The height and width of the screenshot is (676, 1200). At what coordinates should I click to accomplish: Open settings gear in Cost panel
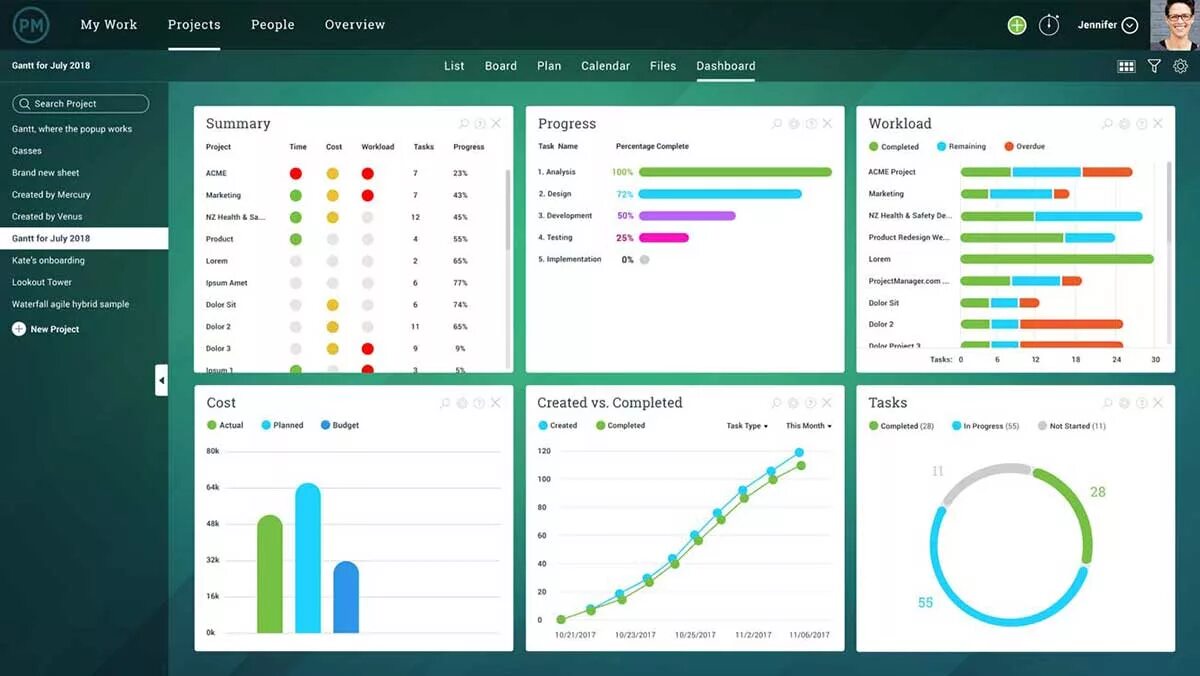pos(462,403)
